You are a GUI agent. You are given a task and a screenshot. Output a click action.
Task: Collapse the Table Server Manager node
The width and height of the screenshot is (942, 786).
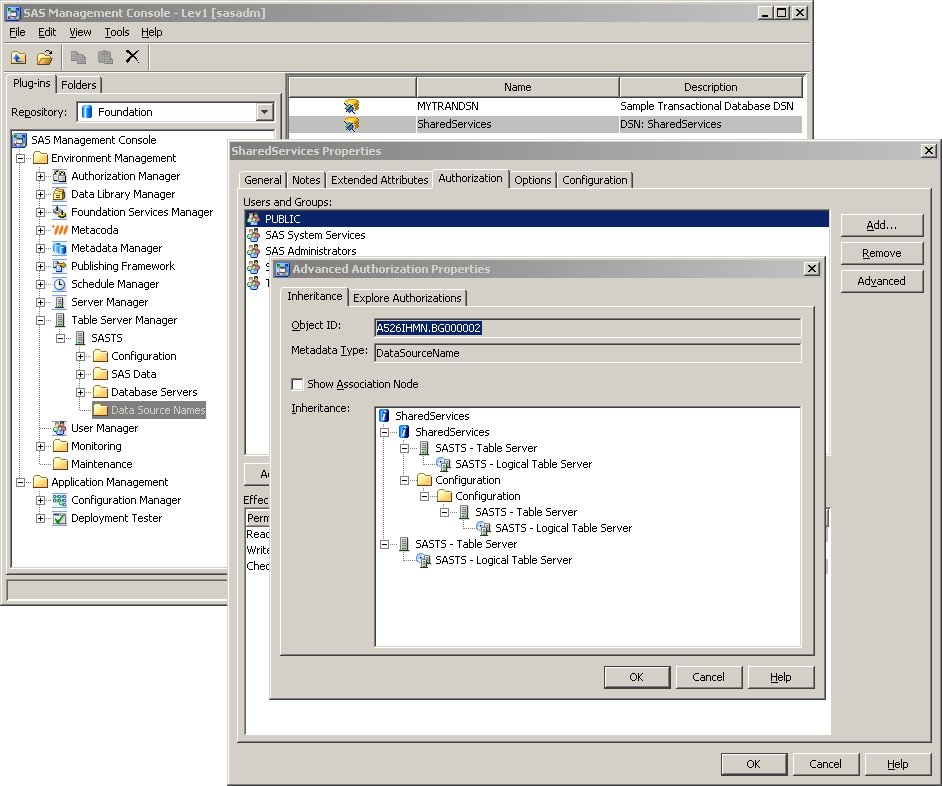[x=40, y=320]
